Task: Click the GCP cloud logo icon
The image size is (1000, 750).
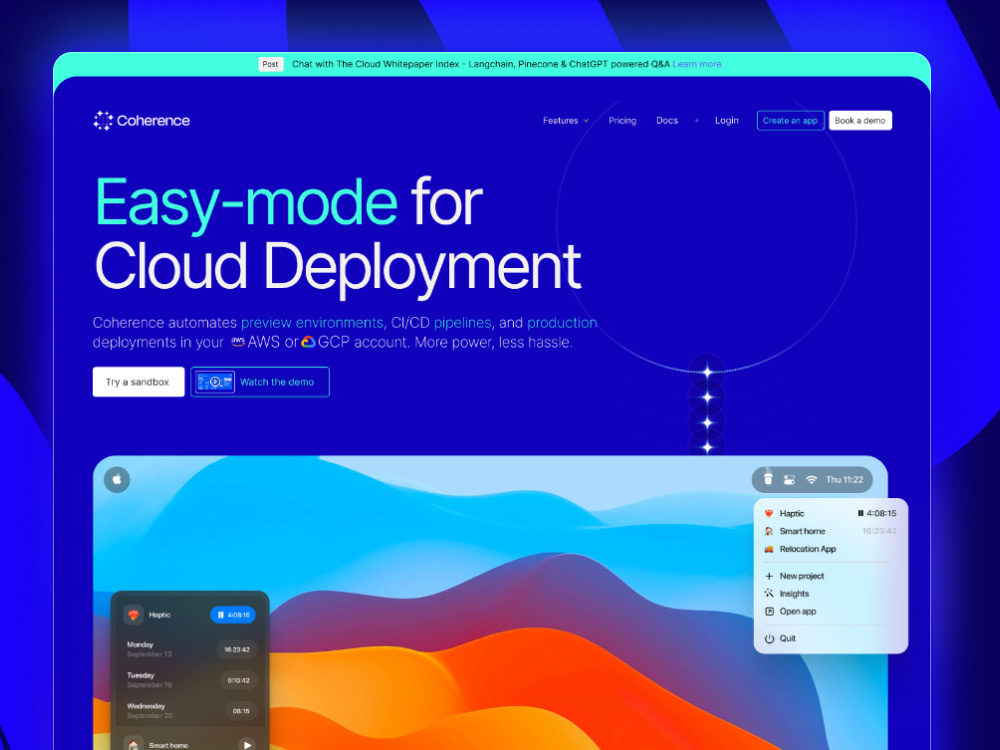Action: (308, 342)
